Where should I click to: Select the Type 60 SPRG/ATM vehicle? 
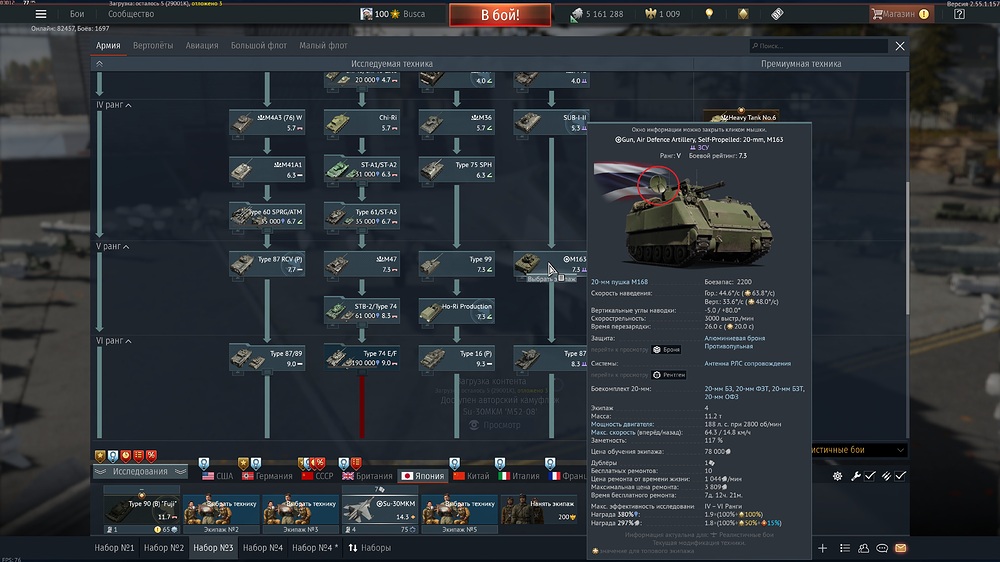coord(267,216)
